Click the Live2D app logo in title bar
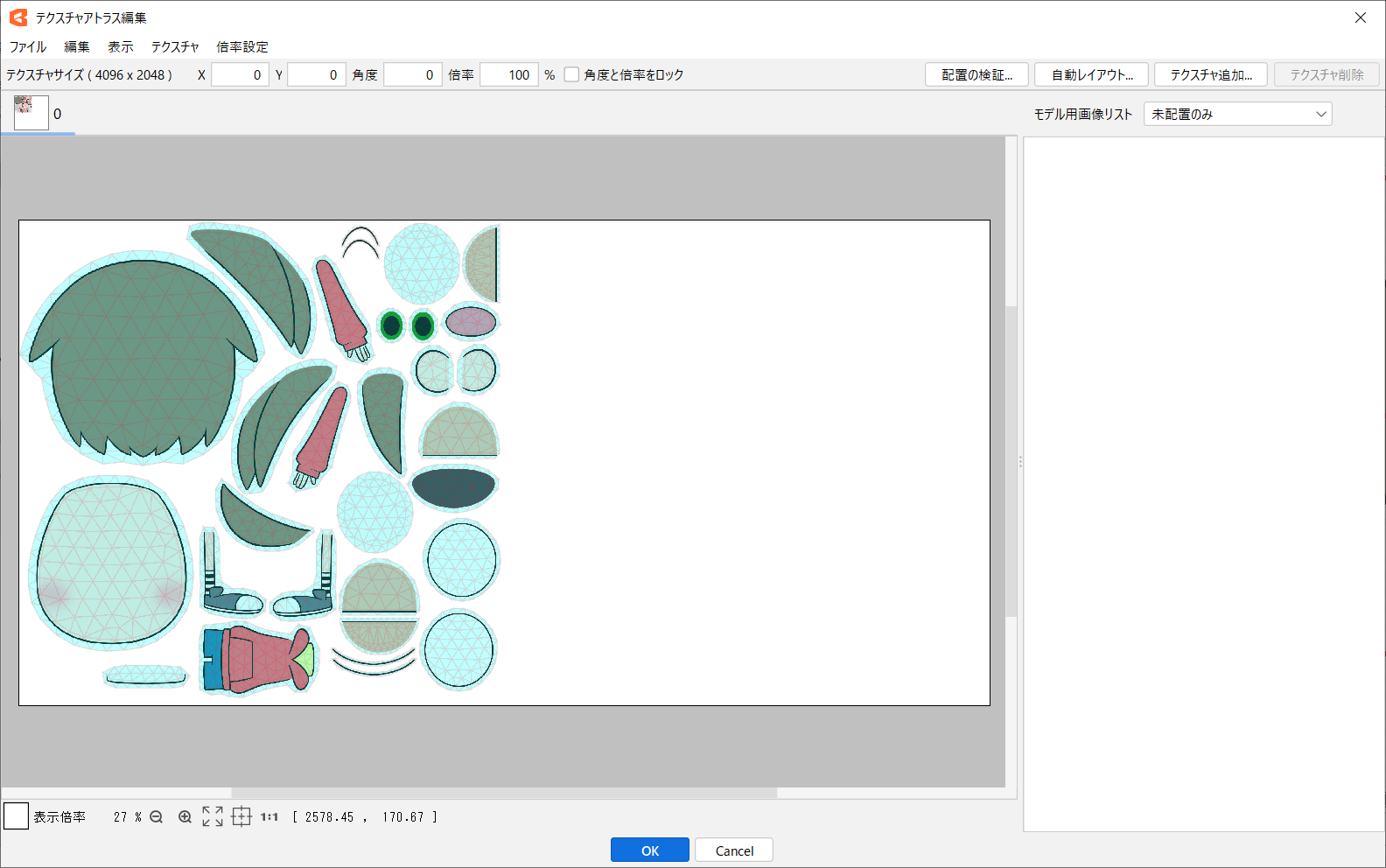 [x=18, y=17]
